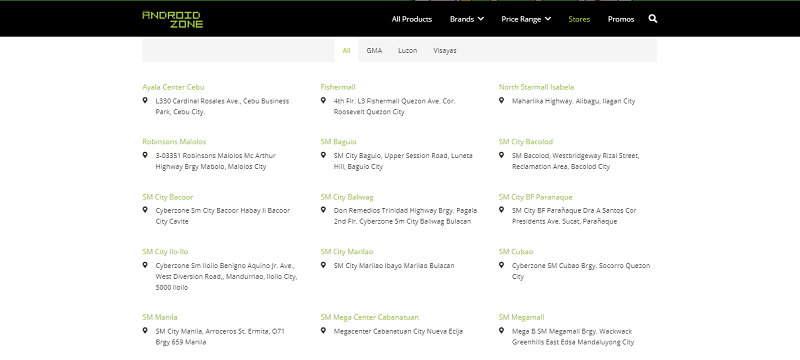Click the pin icon beside Cebu Business Park address
This screenshot has width=800, height=360.
[145, 100]
